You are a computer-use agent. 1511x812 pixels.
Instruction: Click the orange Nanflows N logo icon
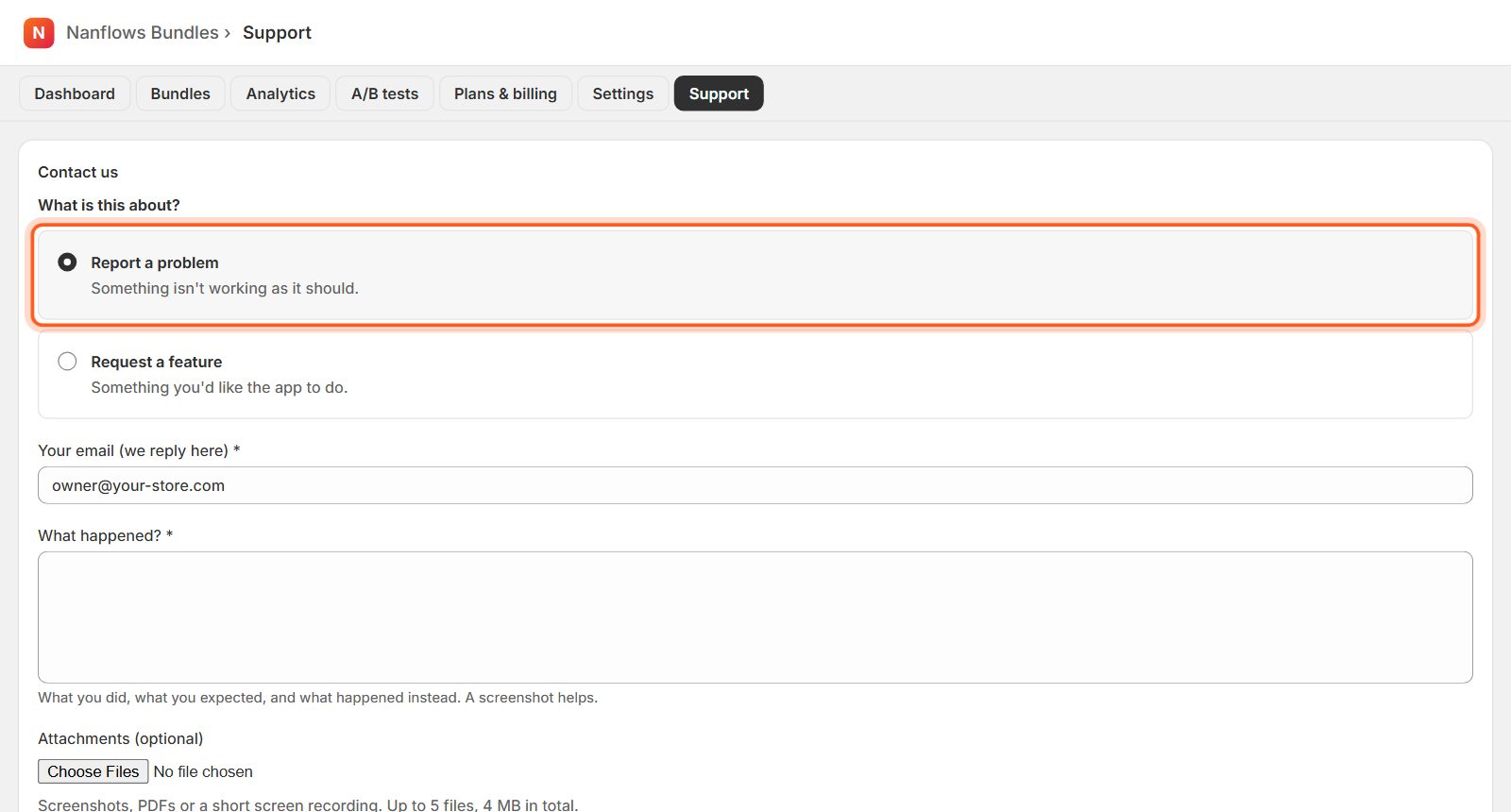(39, 32)
